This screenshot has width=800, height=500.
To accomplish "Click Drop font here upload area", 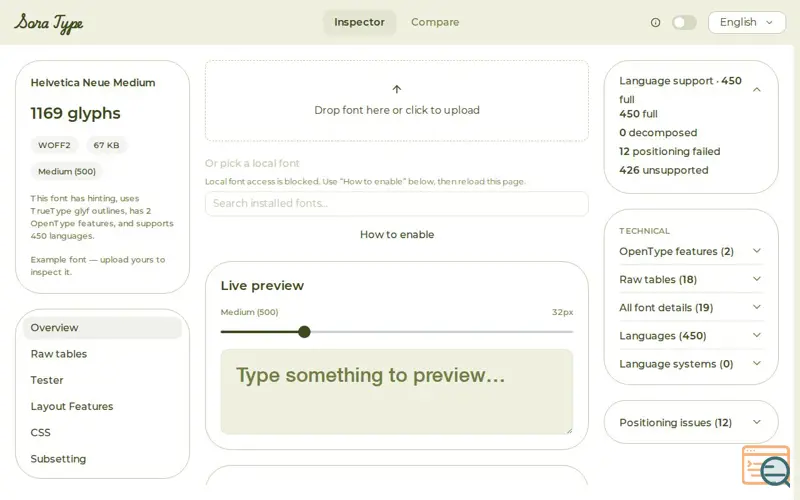I will (396, 101).
